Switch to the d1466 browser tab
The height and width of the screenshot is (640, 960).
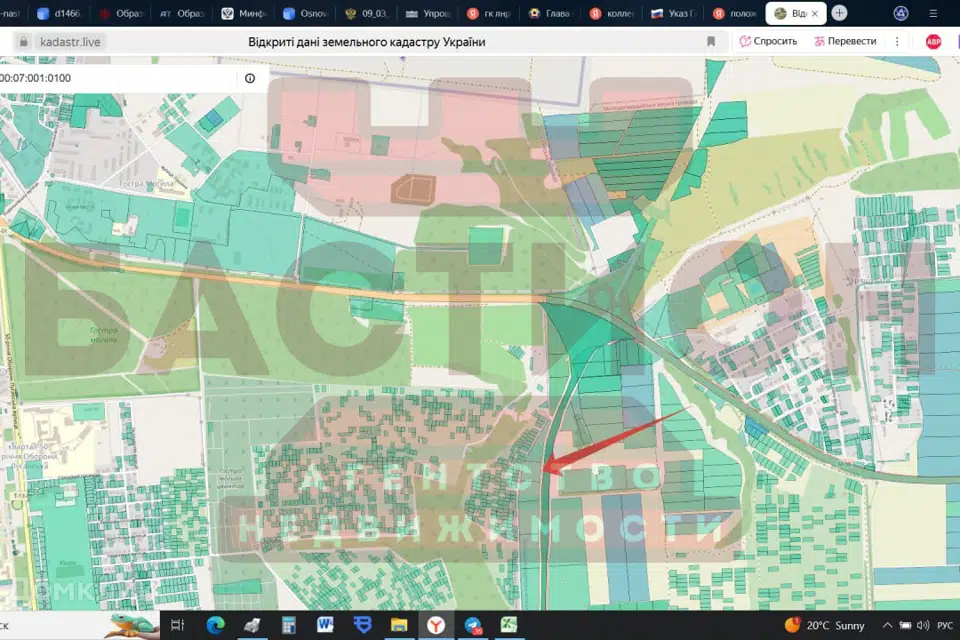click(x=59, y=13)
